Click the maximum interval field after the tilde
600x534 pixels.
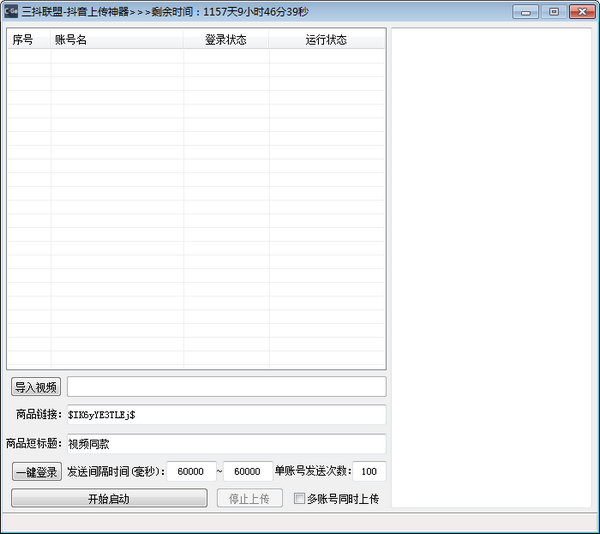pyautogui.click(x=247, y=471)
